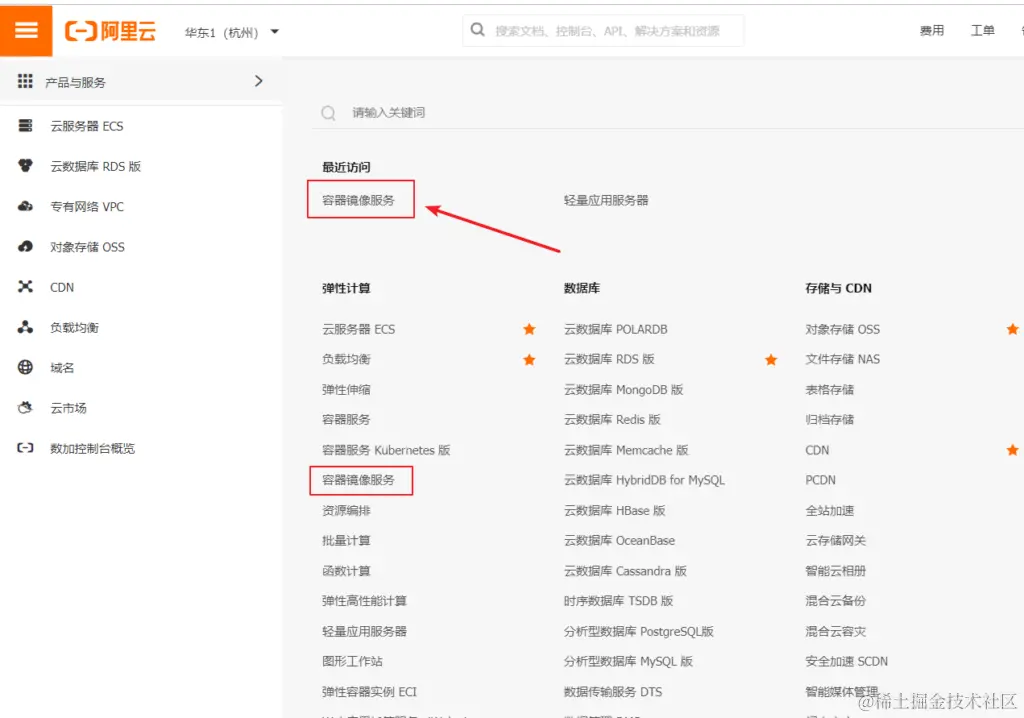Unstar CDN in 存储与 CDN list
This screenshot has height=718, width=1024.
coord(1013,449)
